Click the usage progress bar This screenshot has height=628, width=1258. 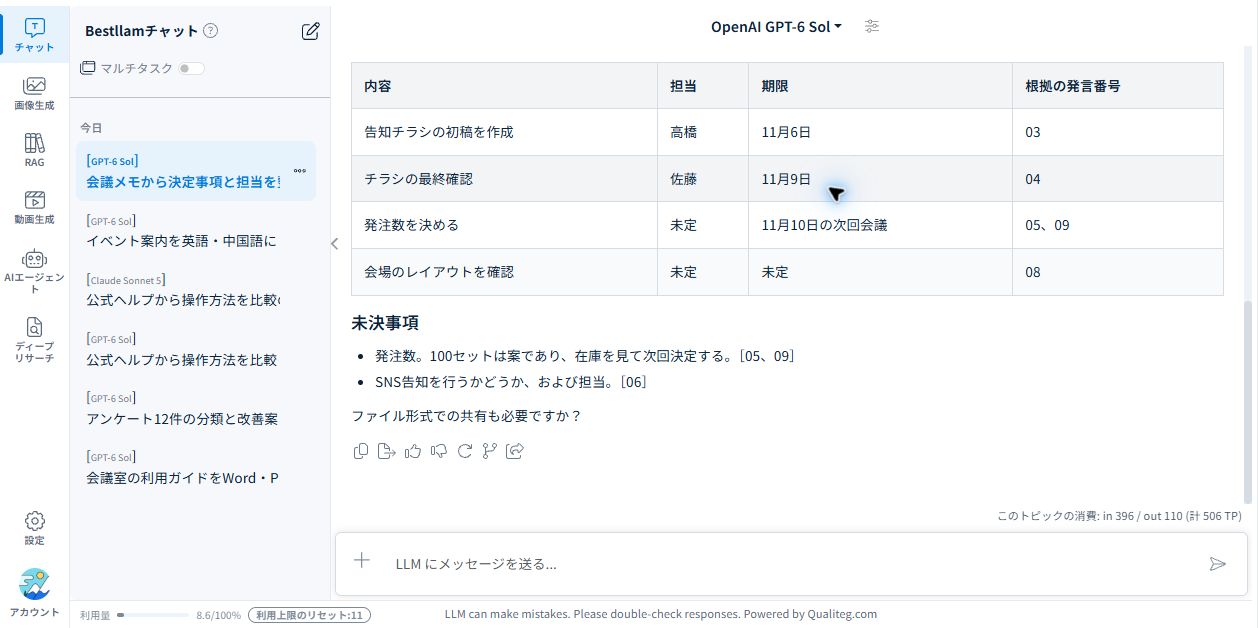(153, 615)
